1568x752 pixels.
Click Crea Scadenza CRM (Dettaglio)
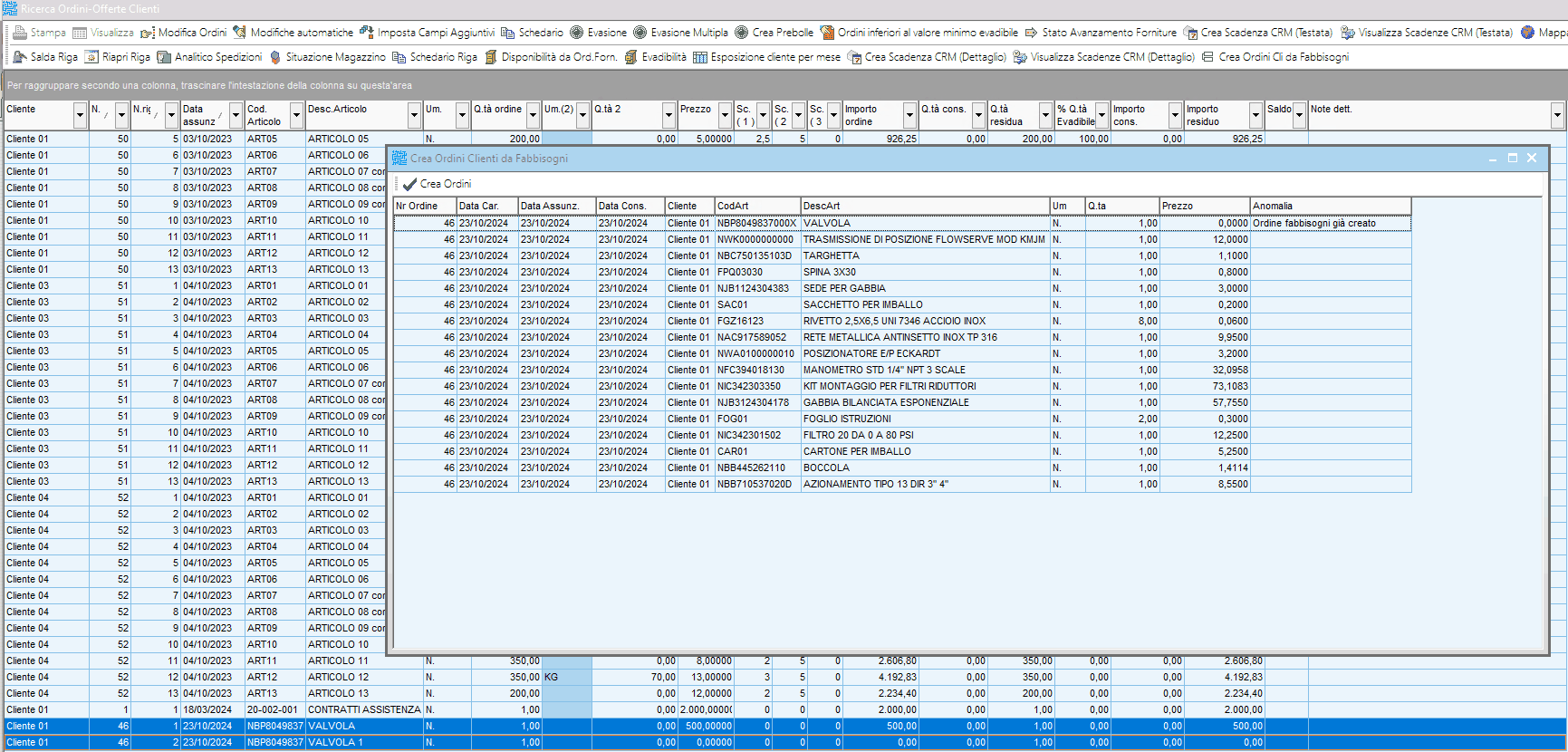click(927, 57)
